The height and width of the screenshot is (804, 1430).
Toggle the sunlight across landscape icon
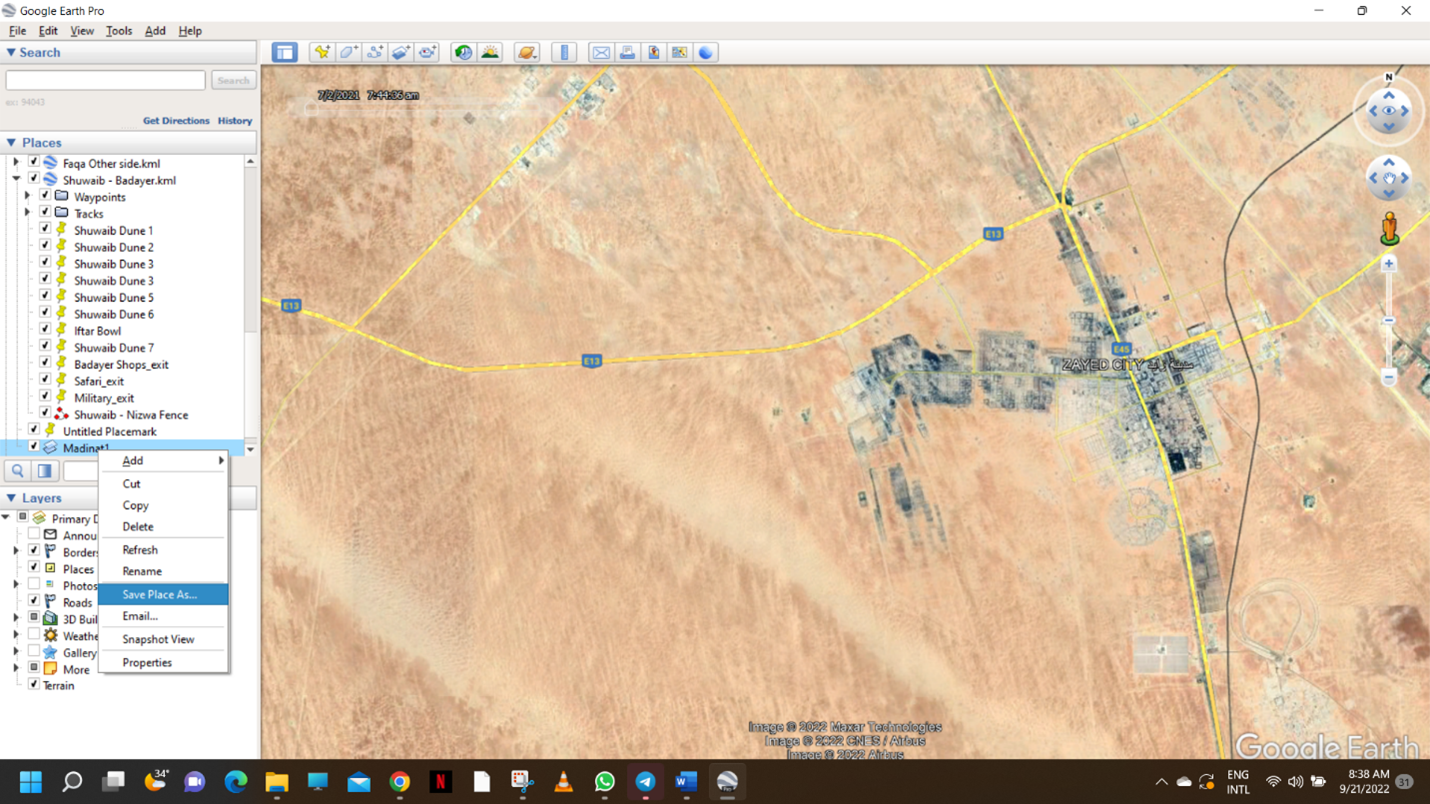(x=490, y=52)
